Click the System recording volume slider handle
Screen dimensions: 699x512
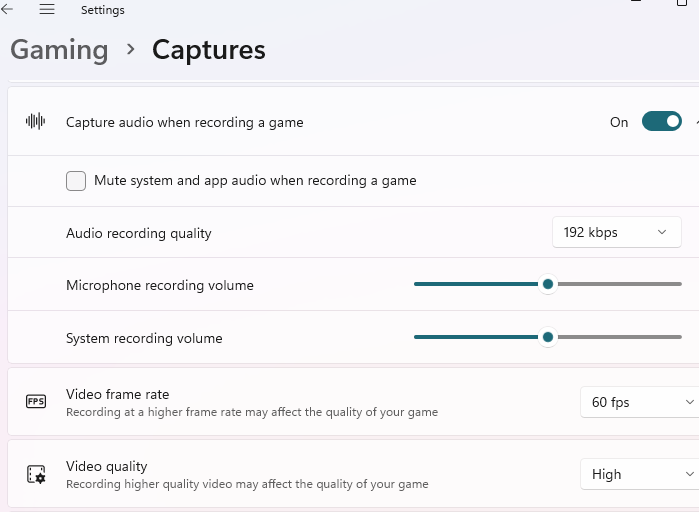click(548, 338)
